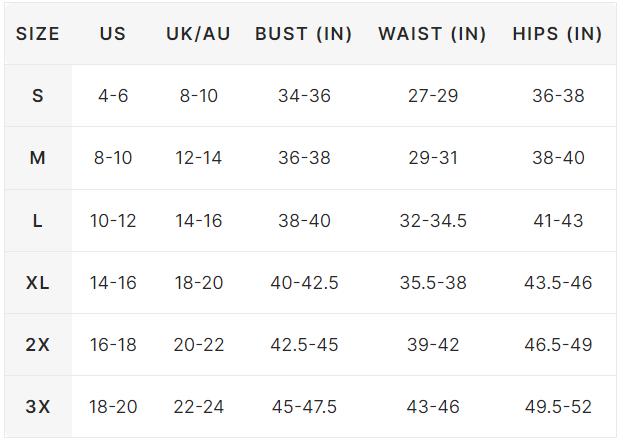Click the 32-34.5 waist measurement cell
This screenshot has width=627, height=440.
433,221
